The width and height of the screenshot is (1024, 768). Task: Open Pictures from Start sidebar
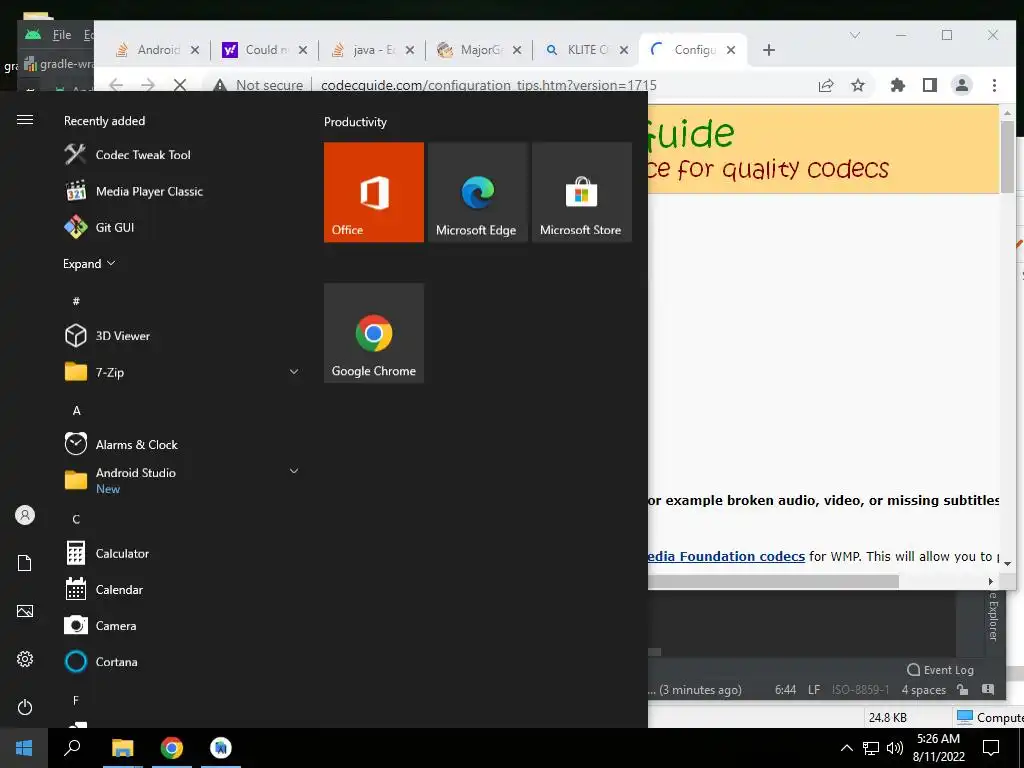pos(25,611)
